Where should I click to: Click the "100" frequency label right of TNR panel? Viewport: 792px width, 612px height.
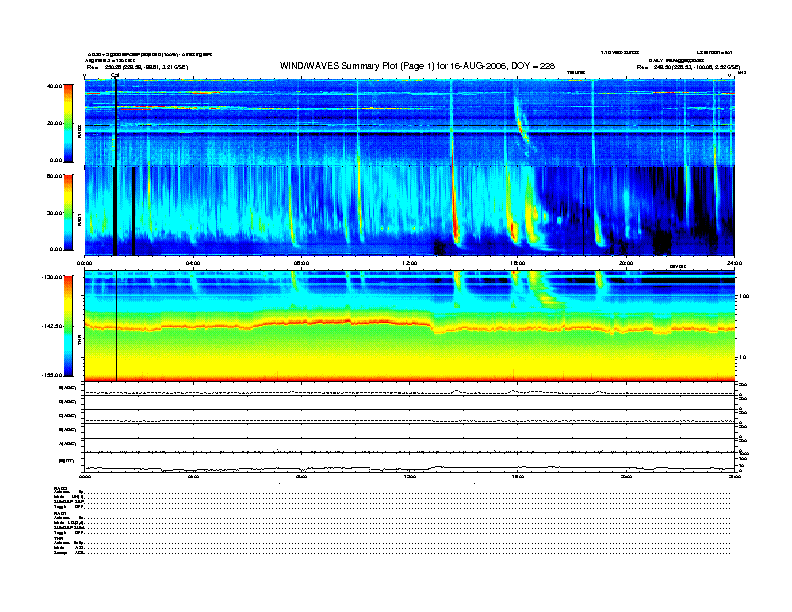coord(744,296)
